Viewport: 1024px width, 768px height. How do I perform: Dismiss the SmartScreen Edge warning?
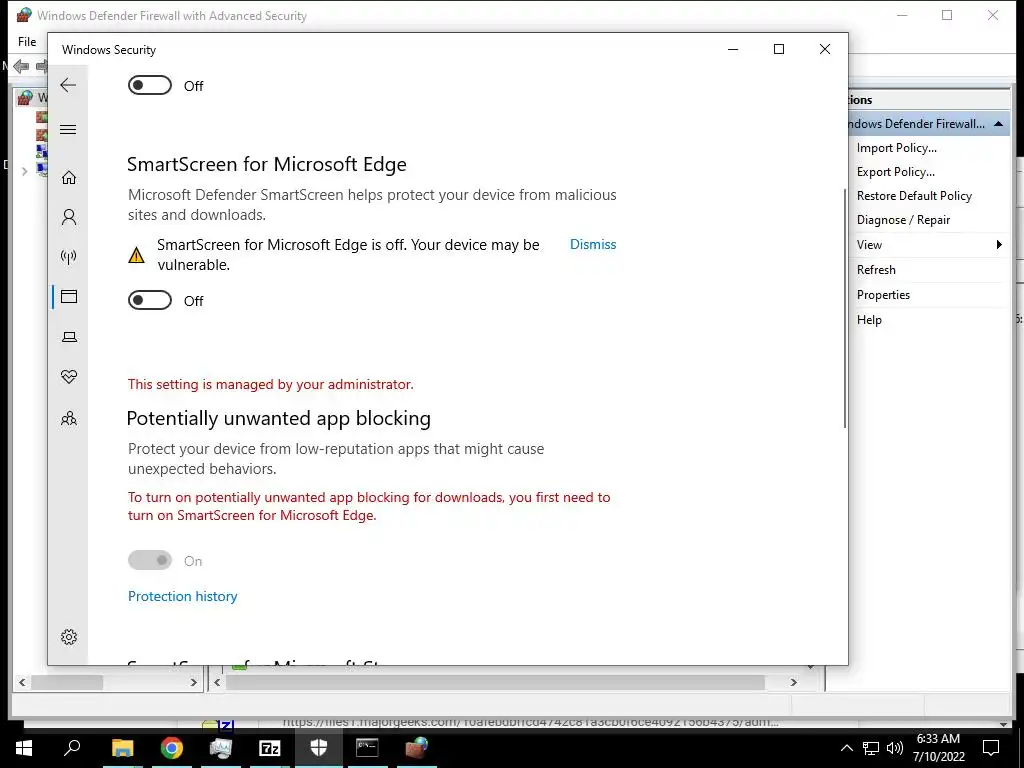593,244
